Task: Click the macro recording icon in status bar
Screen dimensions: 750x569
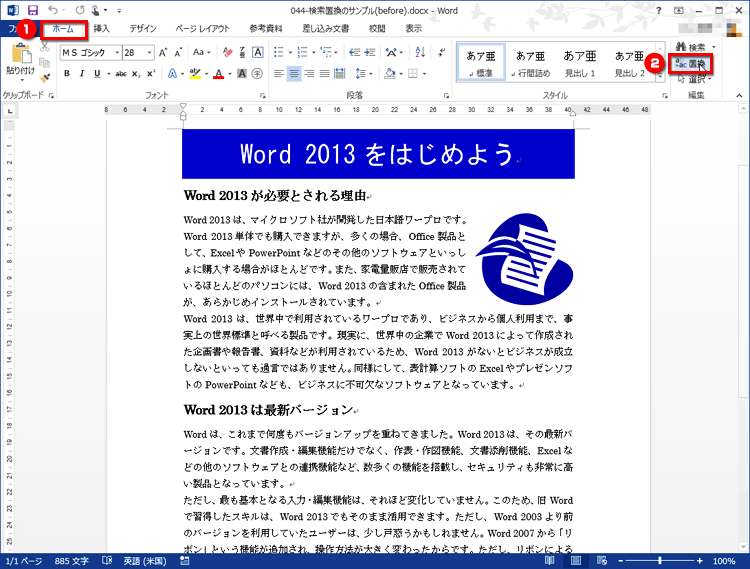Action: point(185,560)
